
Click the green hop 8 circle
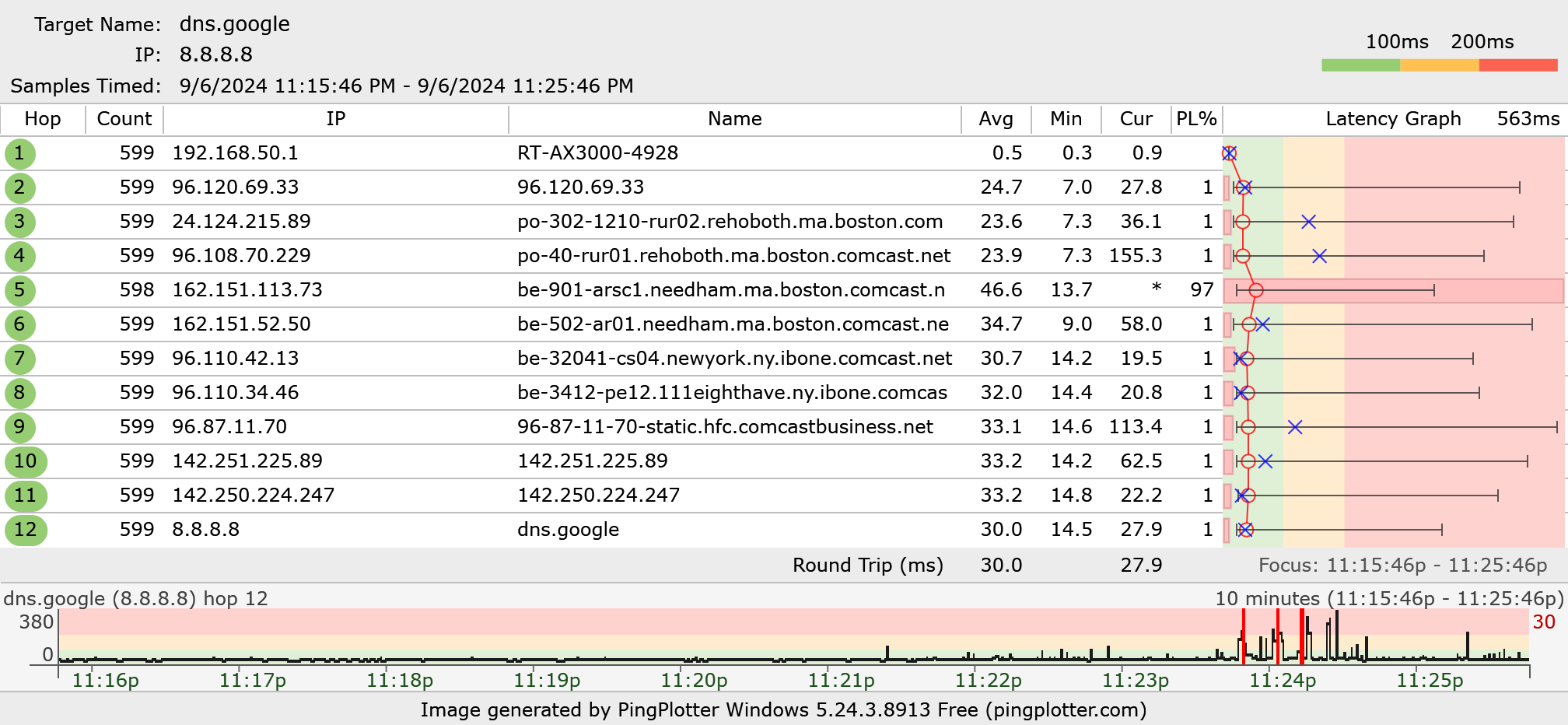point(19,393)
